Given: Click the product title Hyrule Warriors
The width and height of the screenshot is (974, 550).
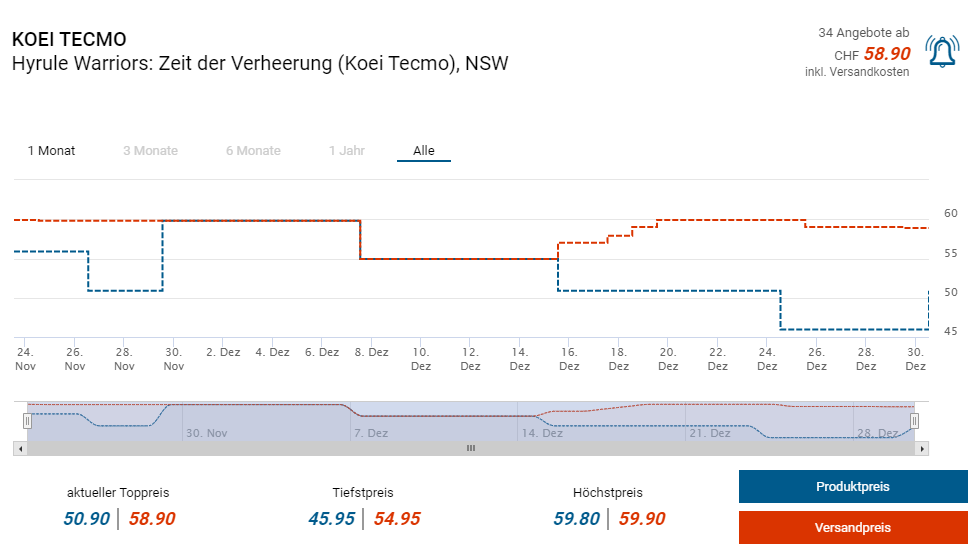Looking at the screenshot, I should (260, 64).
